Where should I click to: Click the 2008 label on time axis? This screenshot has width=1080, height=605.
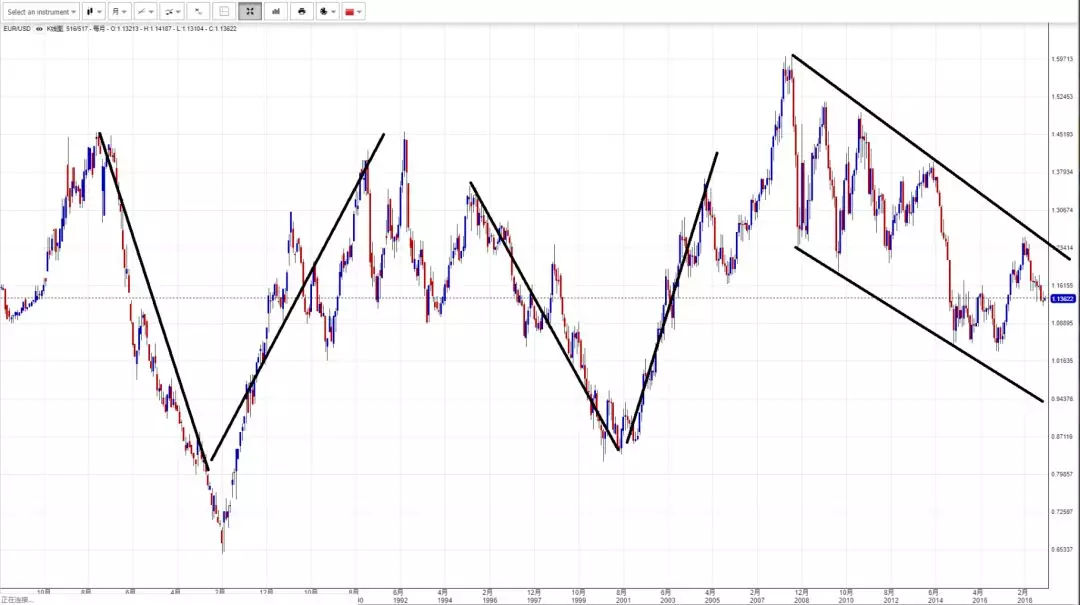click(801, 600)
